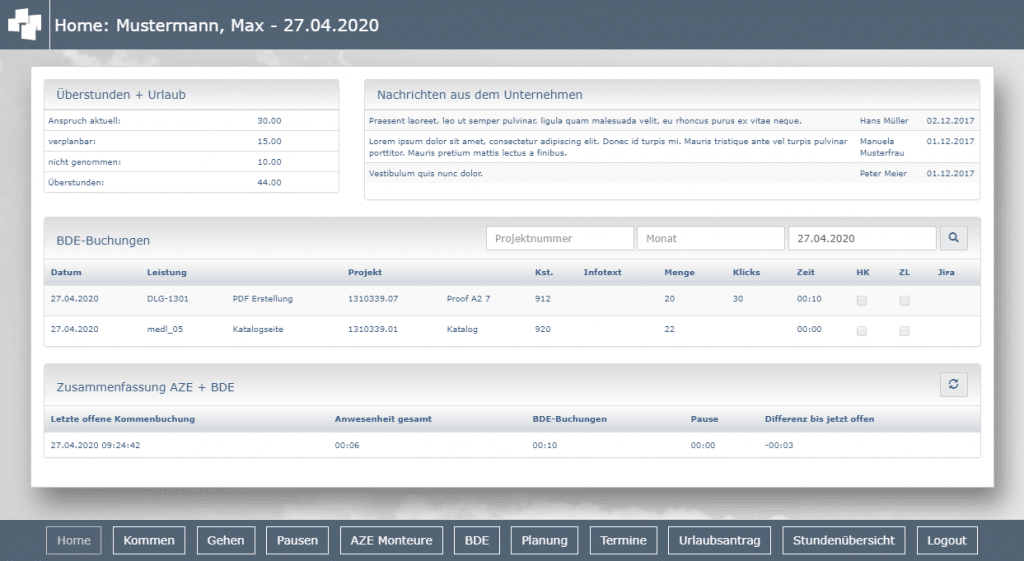
Task: Click the Logout button
Action: (x=946, y=540)
